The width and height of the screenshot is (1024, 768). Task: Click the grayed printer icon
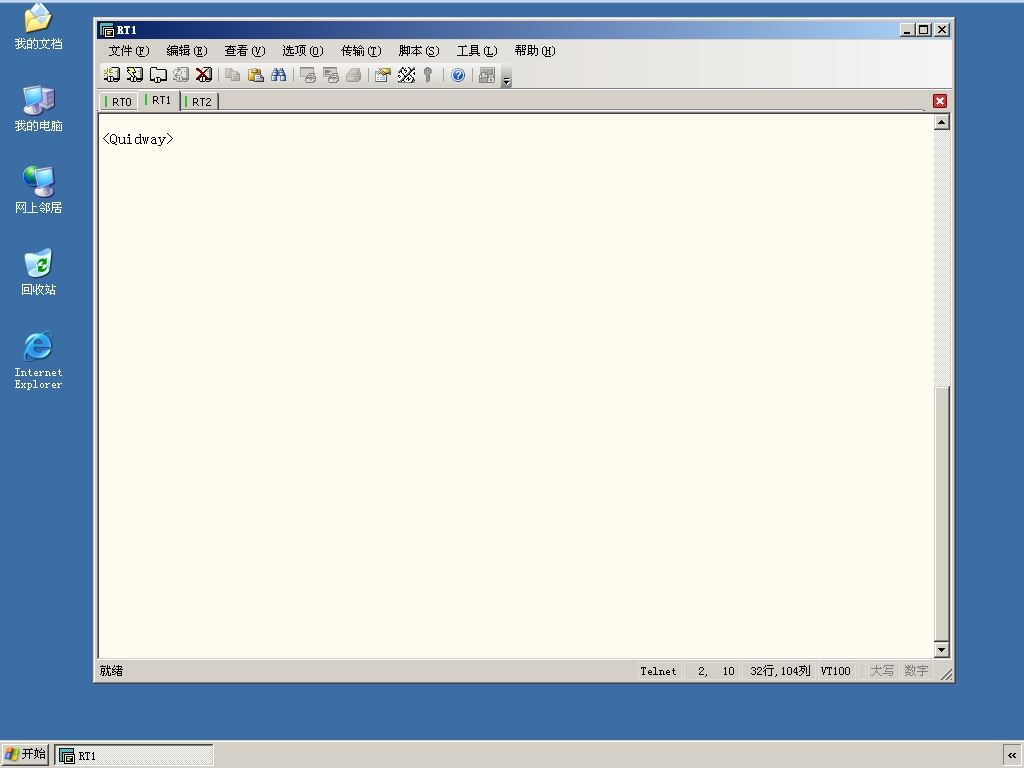(x=353, y=75)
